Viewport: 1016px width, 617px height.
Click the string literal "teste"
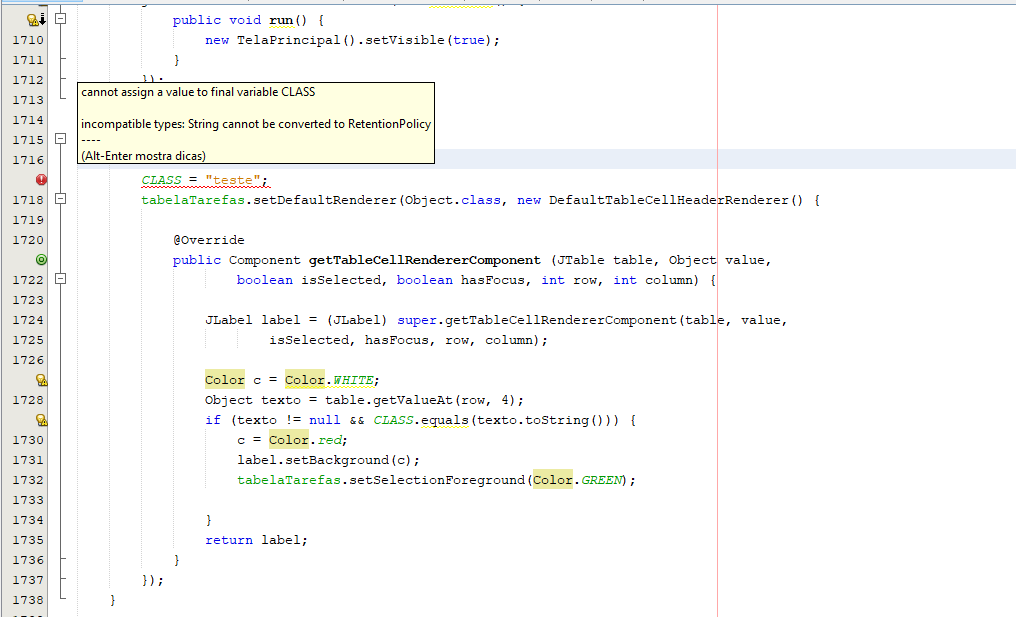click(x=233, y=180)
